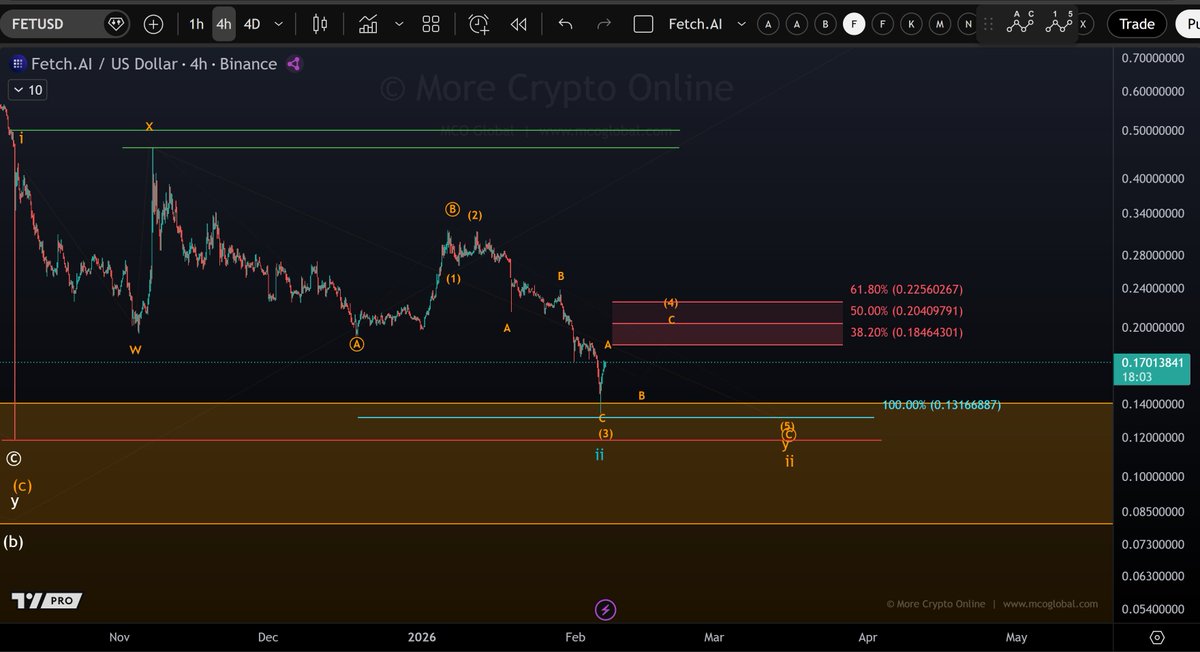Click the Trade button

point(1136,24)
